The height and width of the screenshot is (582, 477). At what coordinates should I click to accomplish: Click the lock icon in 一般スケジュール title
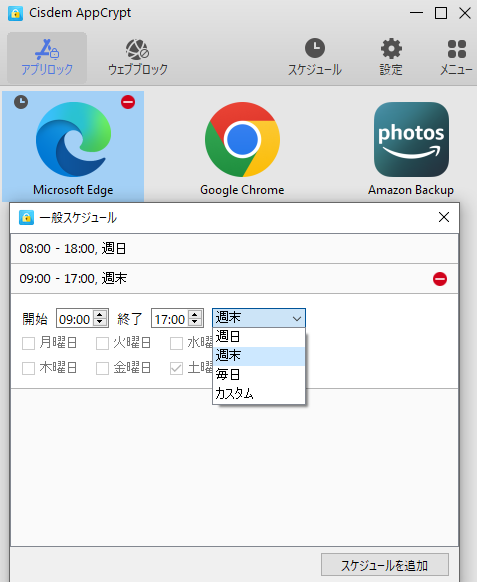[x=26, y=218]
